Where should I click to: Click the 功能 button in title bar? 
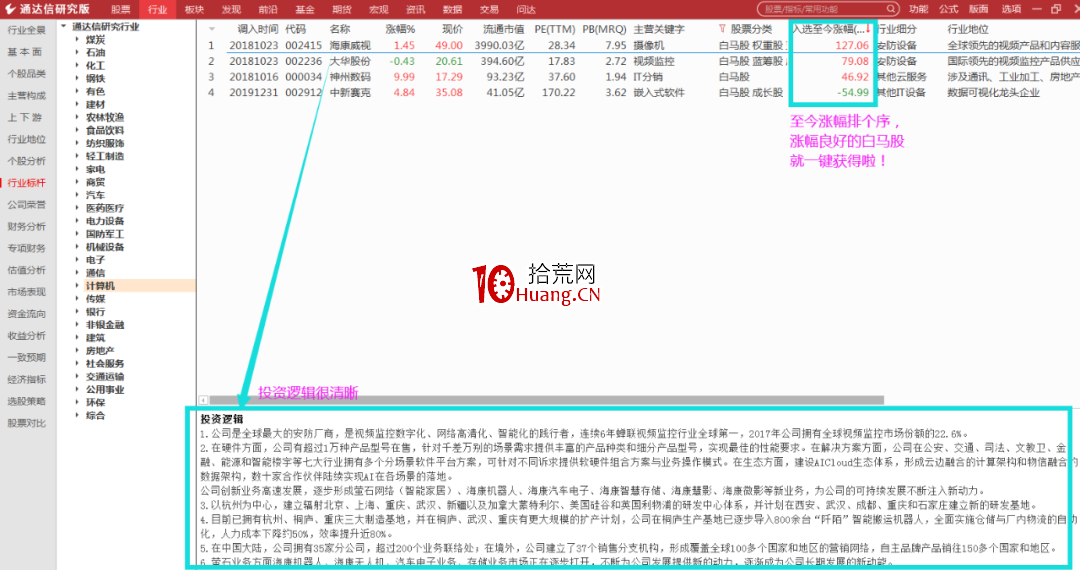click(918, 9)
